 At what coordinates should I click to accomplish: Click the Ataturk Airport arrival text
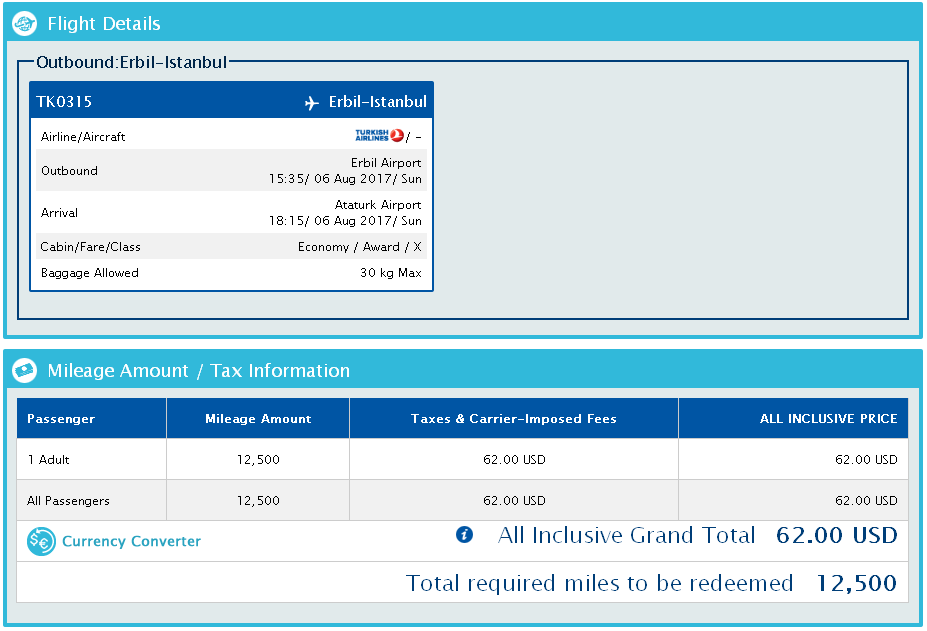click(x=378, y=205)
